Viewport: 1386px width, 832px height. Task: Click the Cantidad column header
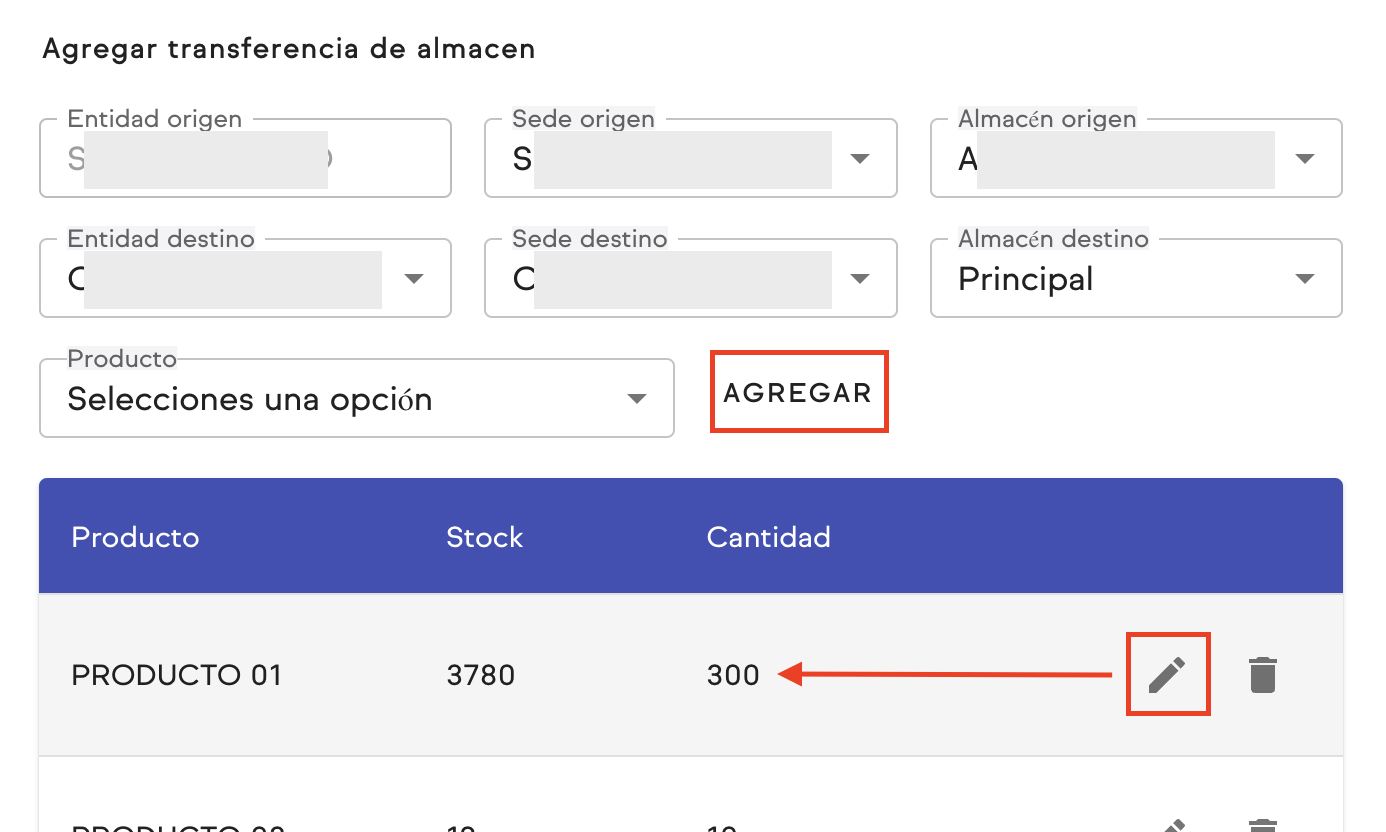pos(768,537)
